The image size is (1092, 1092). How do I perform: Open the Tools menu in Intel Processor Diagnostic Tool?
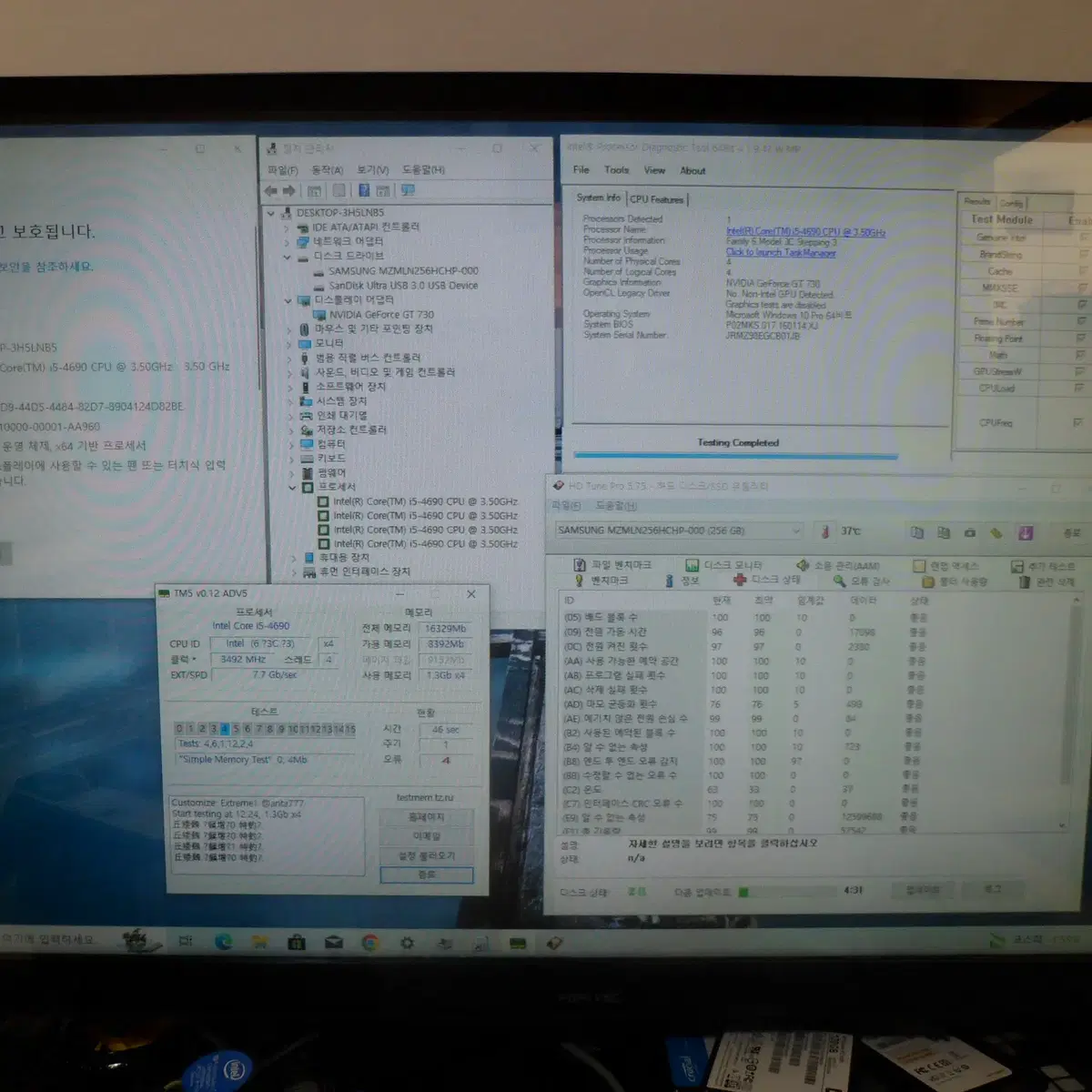616,170
